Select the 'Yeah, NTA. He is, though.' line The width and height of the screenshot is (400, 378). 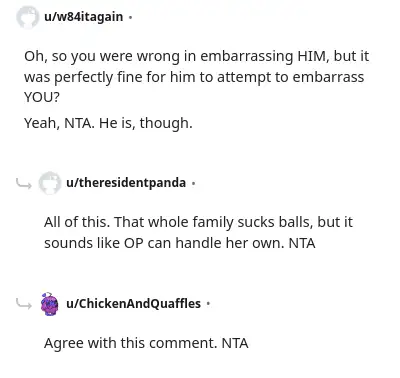(x=108, y=123)
